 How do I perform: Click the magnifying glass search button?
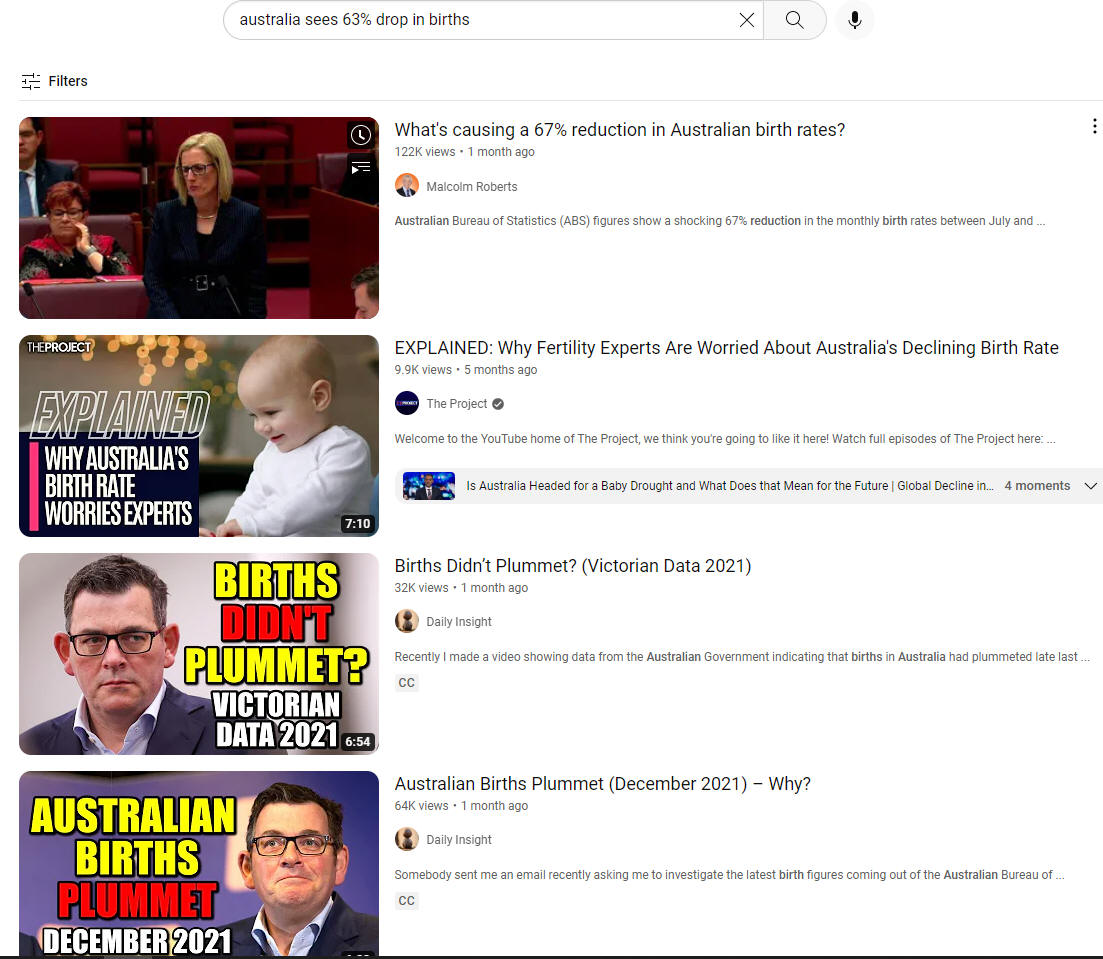[794, 20]
